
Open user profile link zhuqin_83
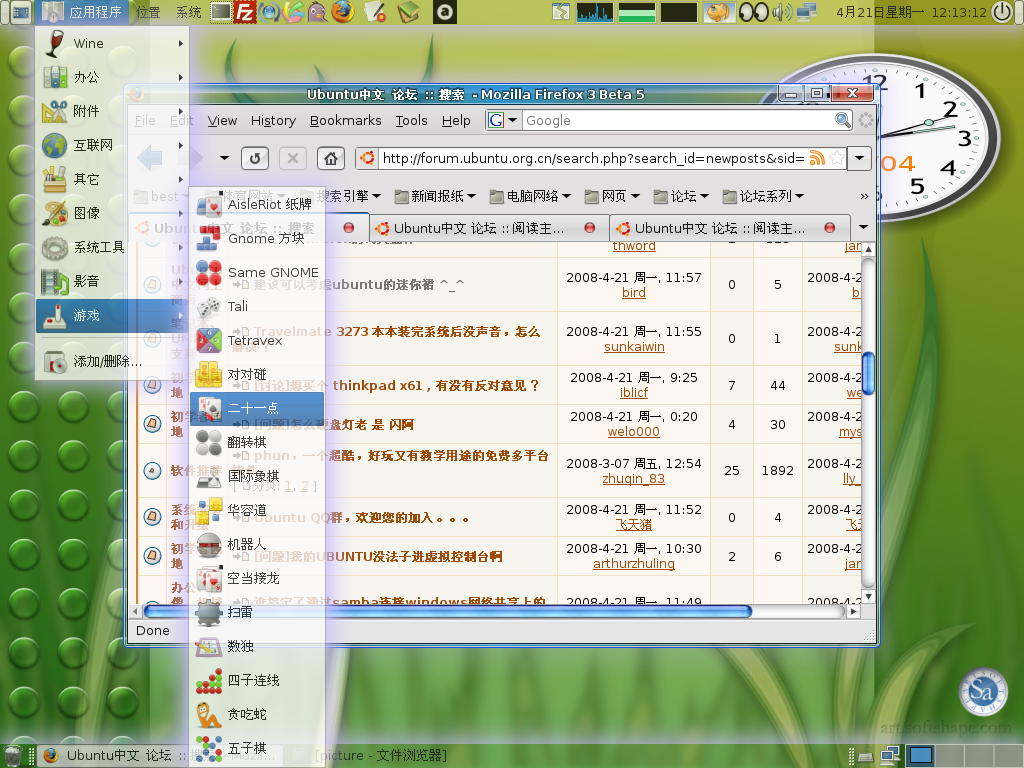pos(633,479)
